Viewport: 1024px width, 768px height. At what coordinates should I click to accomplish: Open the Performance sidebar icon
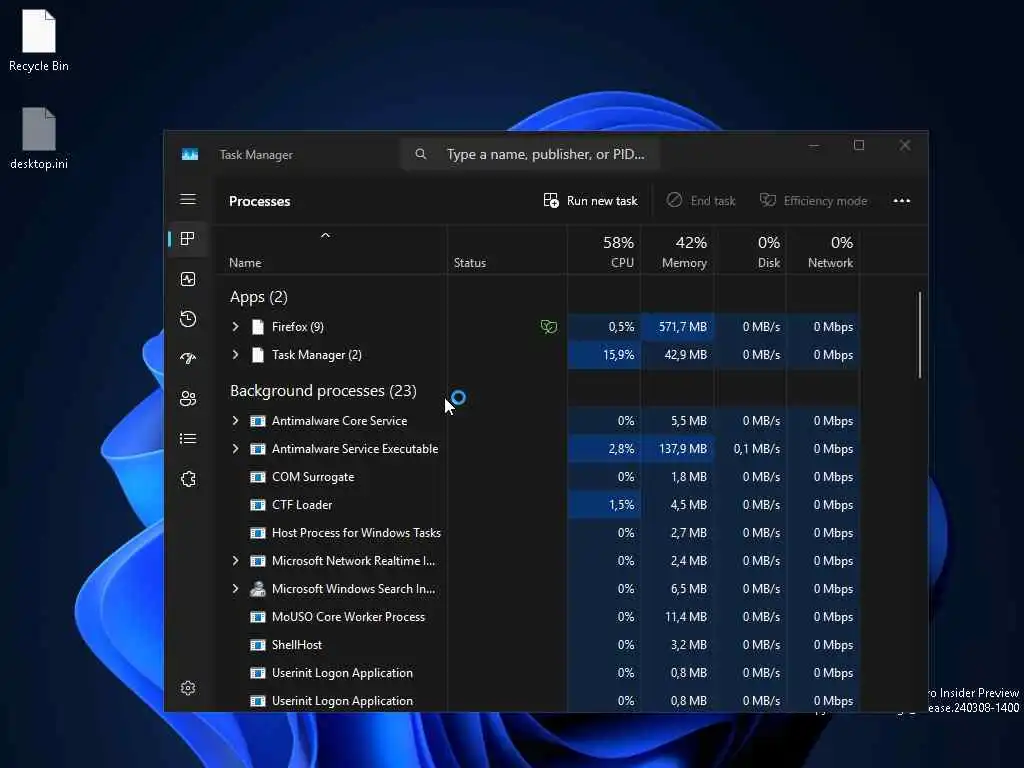click(x=188, y=280)
